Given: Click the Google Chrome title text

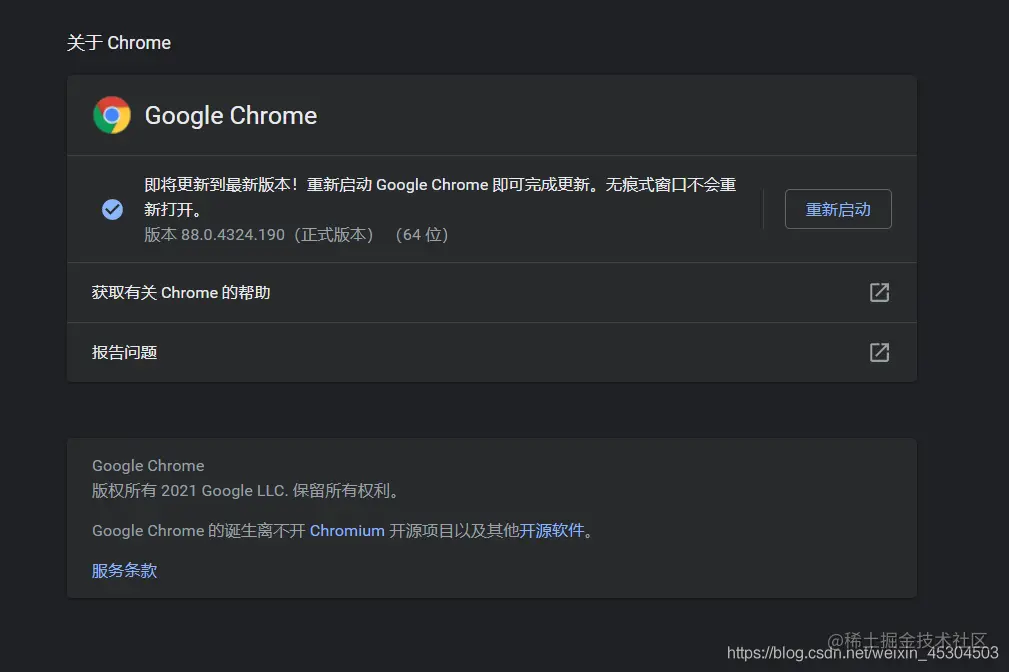Looking at the screenshot, I should (230, 116).
